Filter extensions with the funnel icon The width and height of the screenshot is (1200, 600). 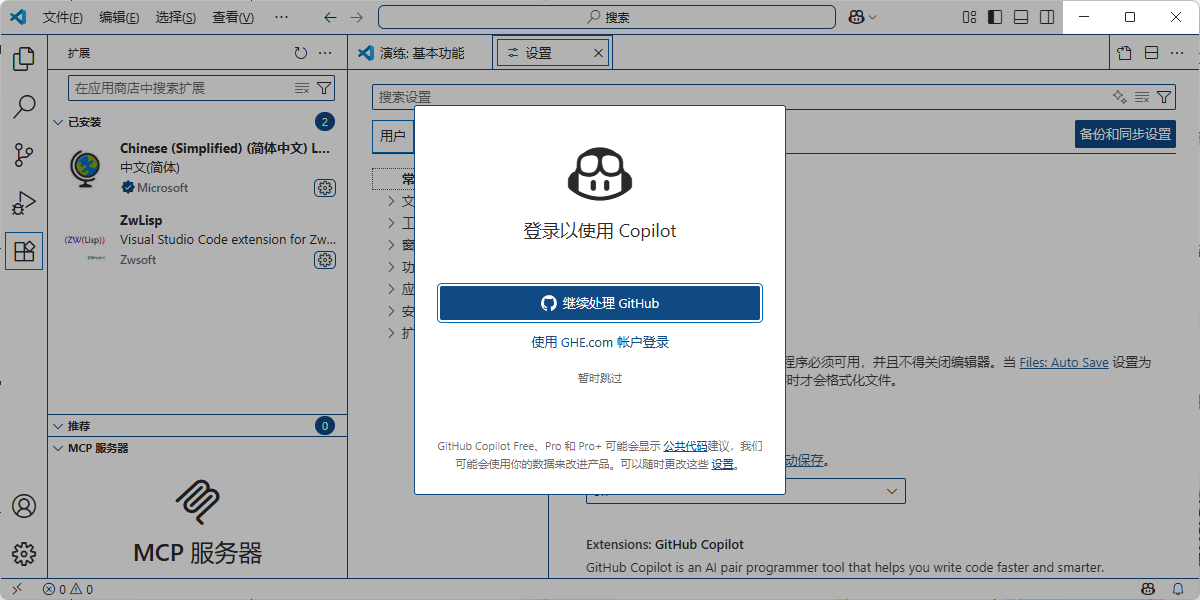click(x=324, y=88)
